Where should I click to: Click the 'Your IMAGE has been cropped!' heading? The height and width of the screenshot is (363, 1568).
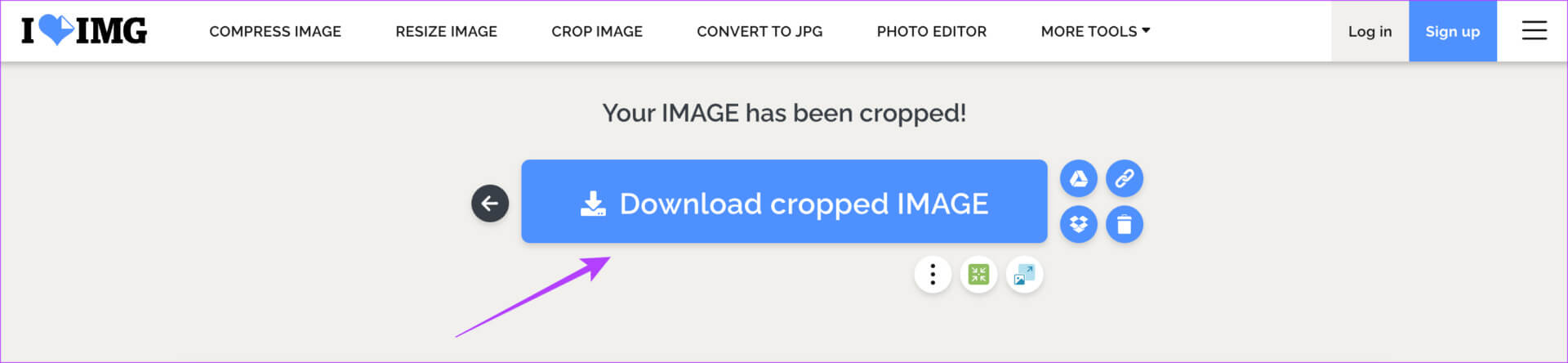(x=784, y=113)
